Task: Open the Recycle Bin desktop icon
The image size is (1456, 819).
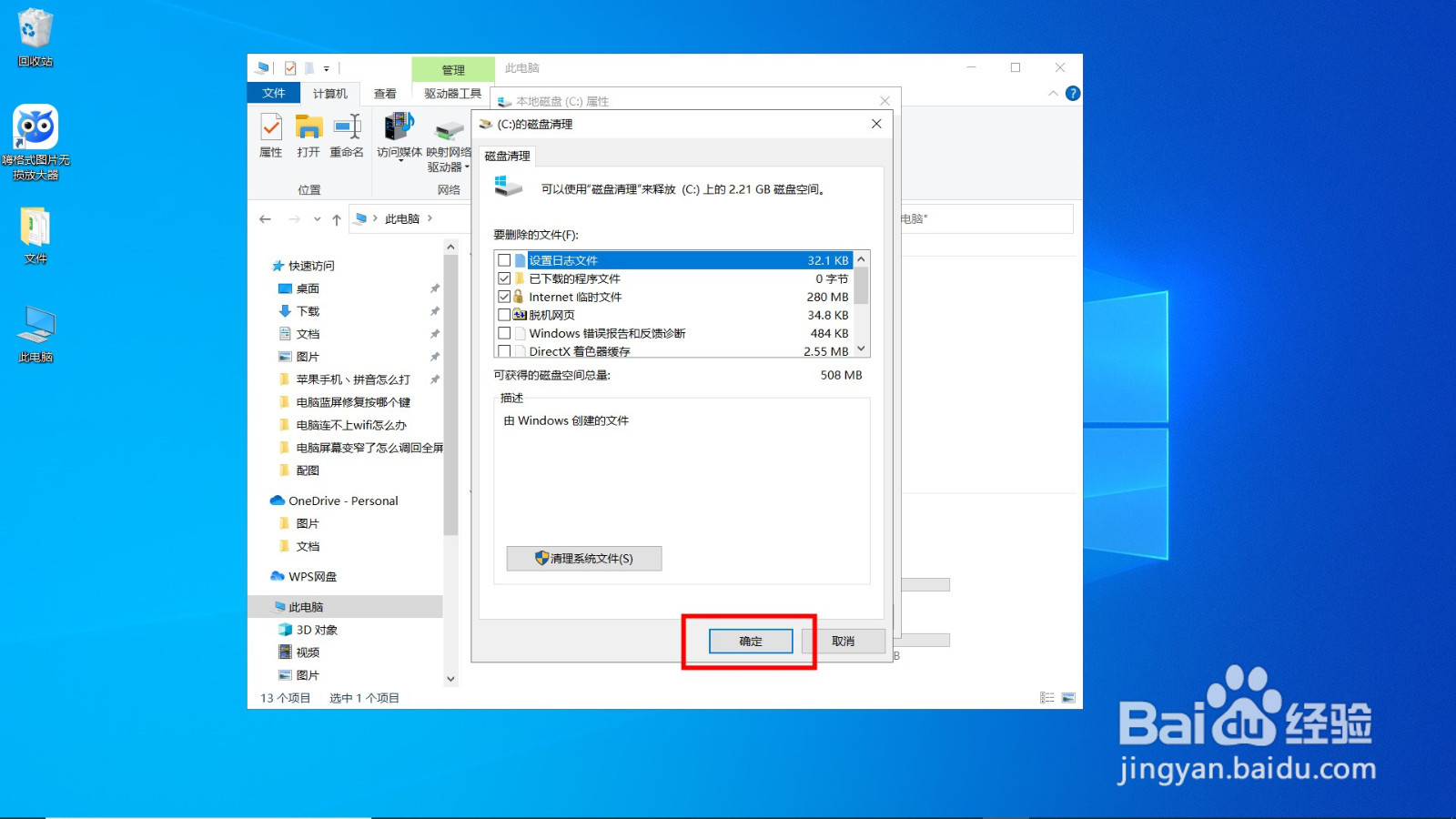Action: coord(35,37)
